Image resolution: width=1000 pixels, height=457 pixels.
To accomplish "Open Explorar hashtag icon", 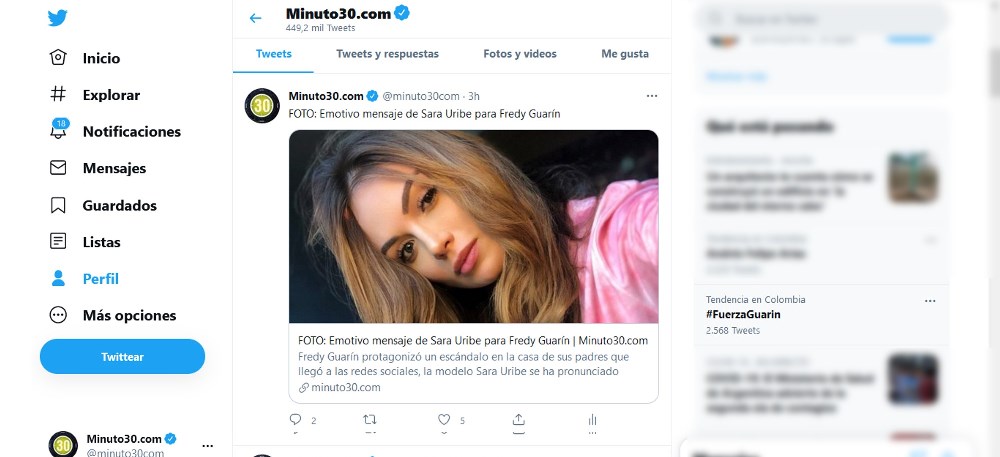I will coord(58,95).
